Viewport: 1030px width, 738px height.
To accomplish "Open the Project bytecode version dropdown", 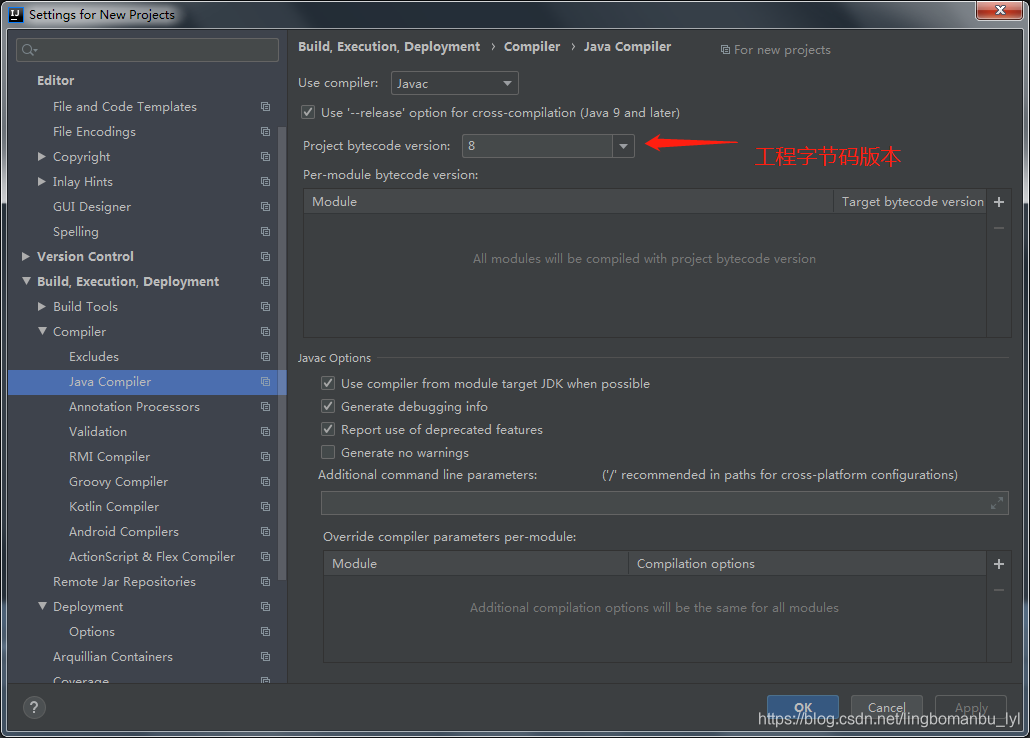I will tap(622, 145).
